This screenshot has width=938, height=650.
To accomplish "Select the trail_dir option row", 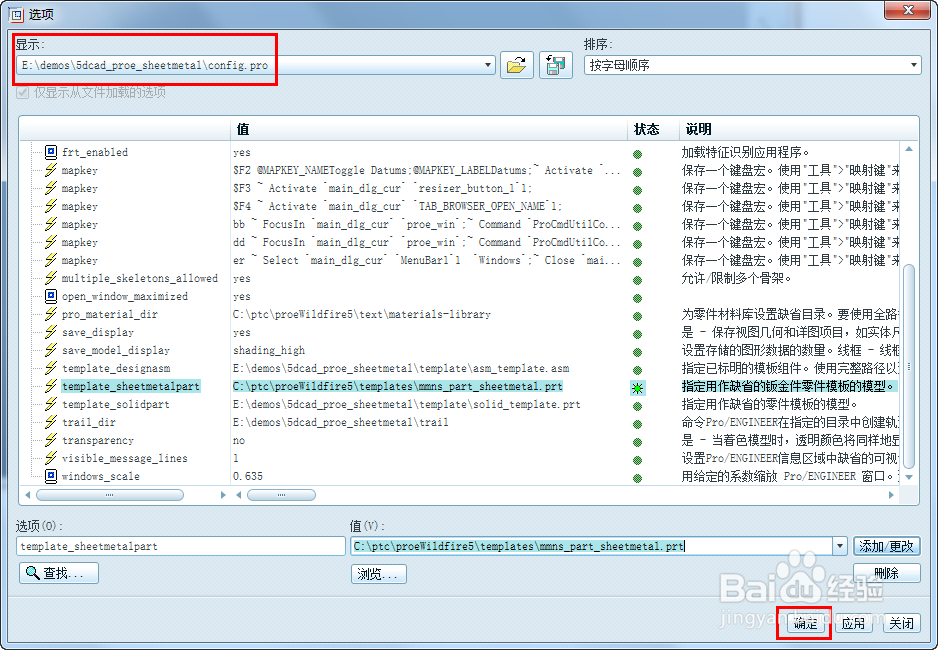I will [x=89, y=422].
